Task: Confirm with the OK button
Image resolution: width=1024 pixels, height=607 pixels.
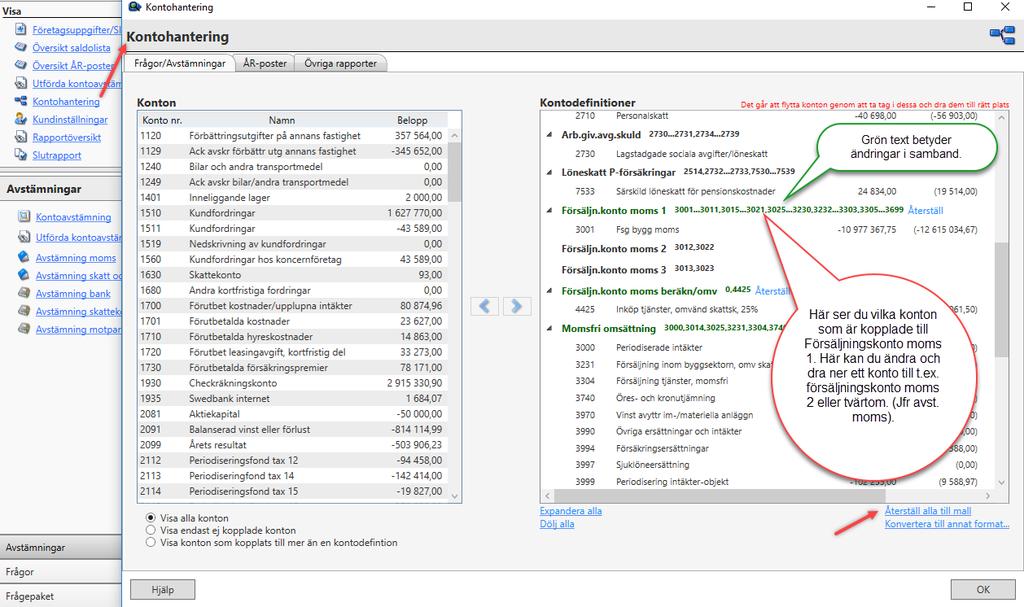Action: click(x=983, y=589)
